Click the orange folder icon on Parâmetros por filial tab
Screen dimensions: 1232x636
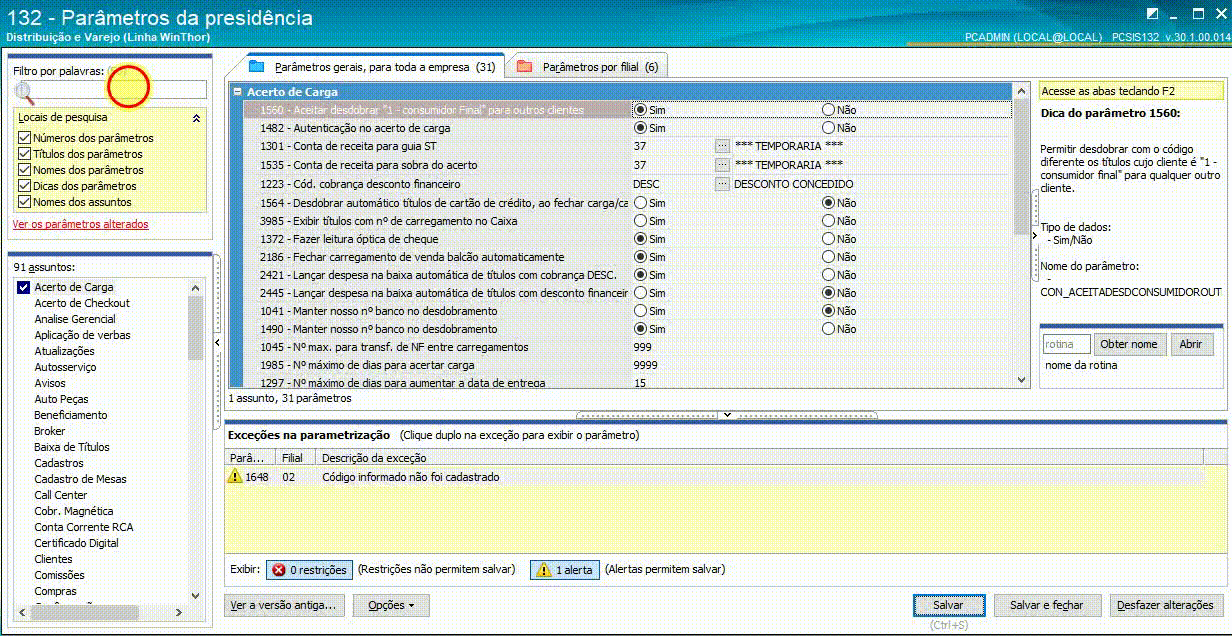click(x=524, y=67)
